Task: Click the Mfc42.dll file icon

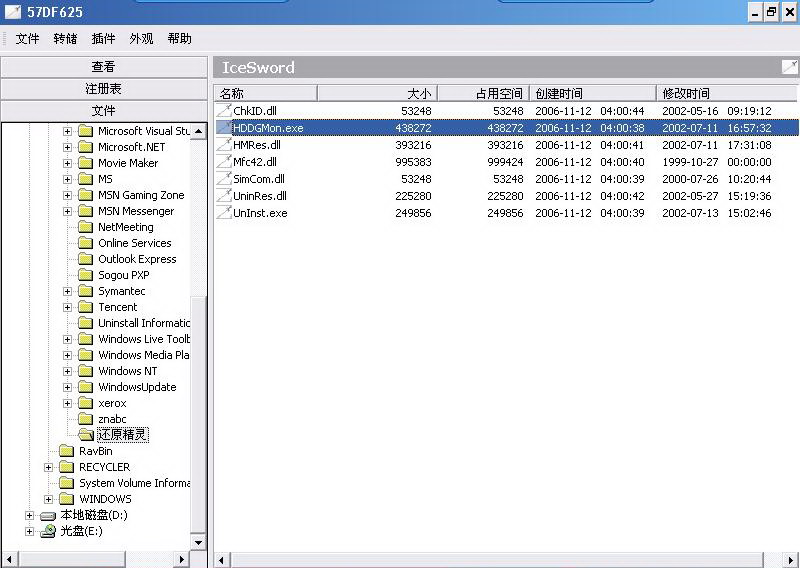Action: tap(223, 162)
